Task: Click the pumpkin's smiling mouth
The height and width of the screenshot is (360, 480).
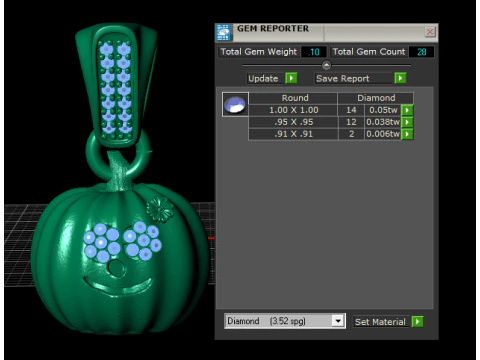Action: (x=118, y=287)
